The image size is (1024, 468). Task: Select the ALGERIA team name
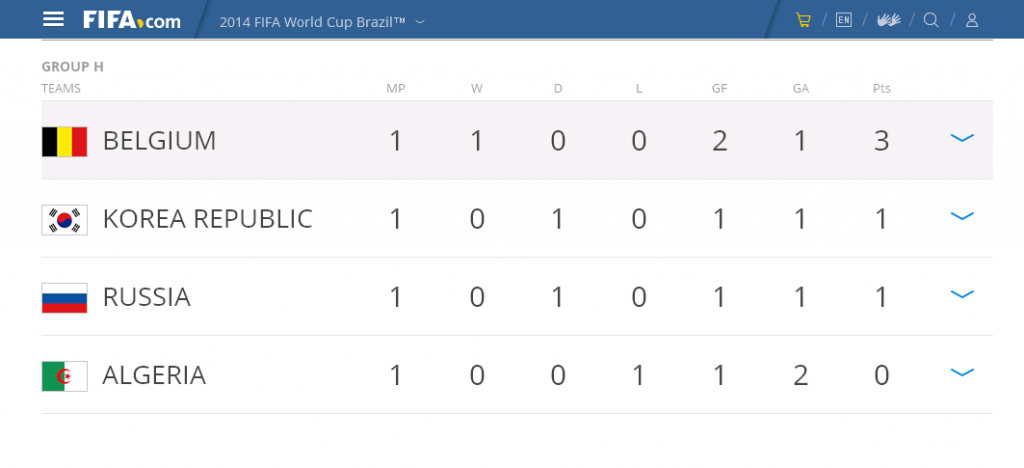(154, 376)
